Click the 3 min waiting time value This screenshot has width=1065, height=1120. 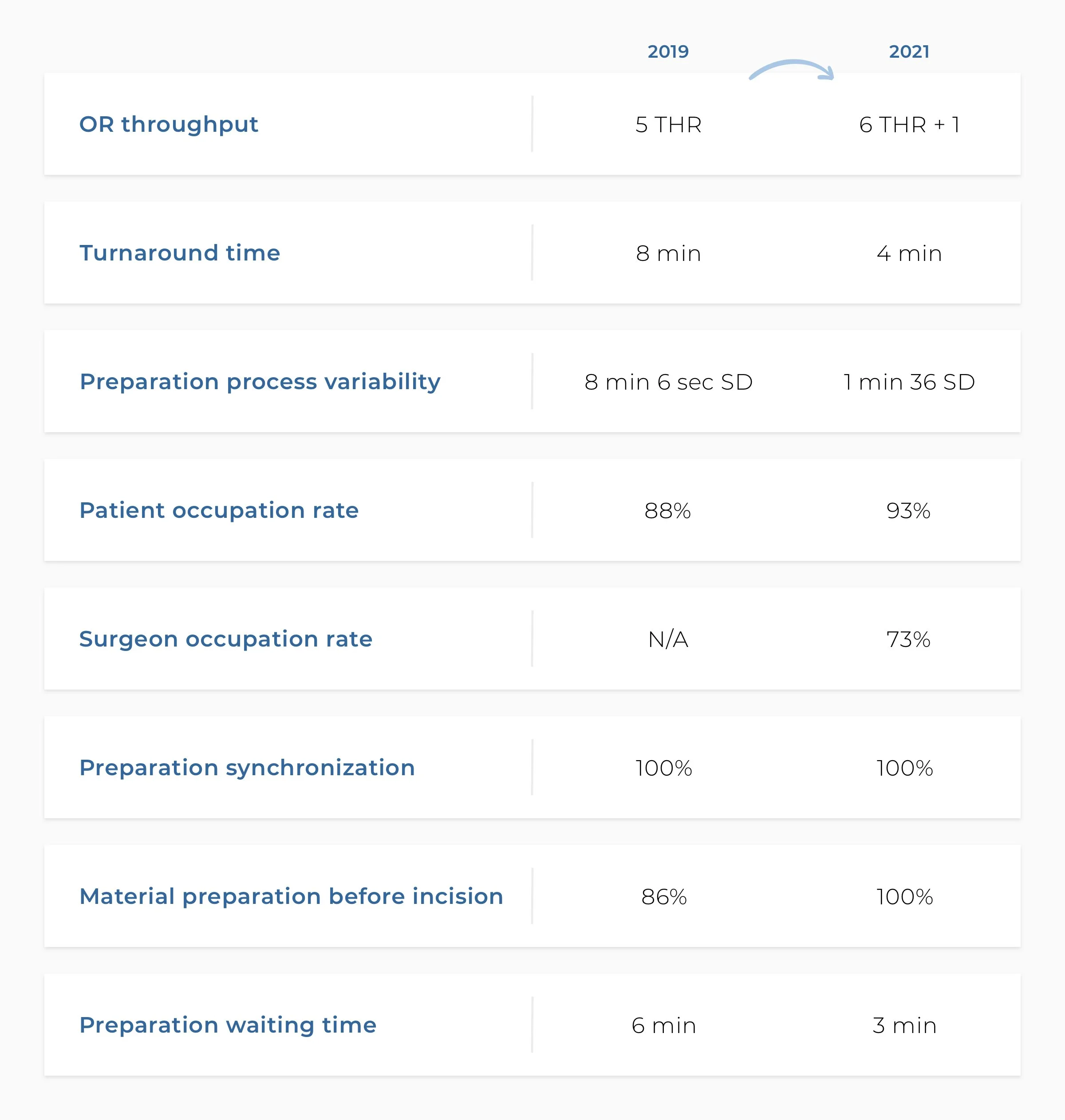point(904,1026)
